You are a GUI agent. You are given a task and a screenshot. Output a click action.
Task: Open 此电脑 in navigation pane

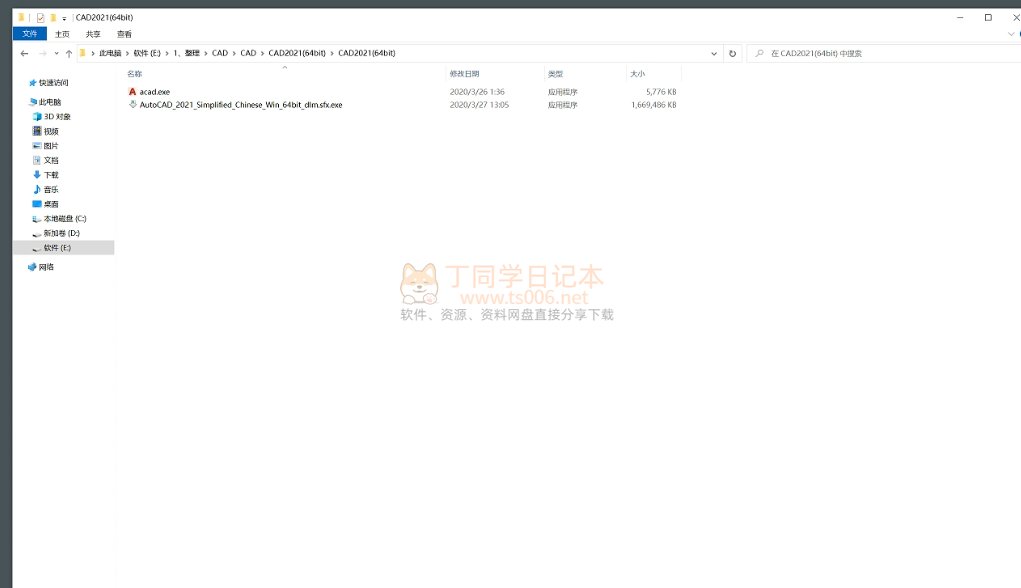pyautogui.click(x=49, y=102)
